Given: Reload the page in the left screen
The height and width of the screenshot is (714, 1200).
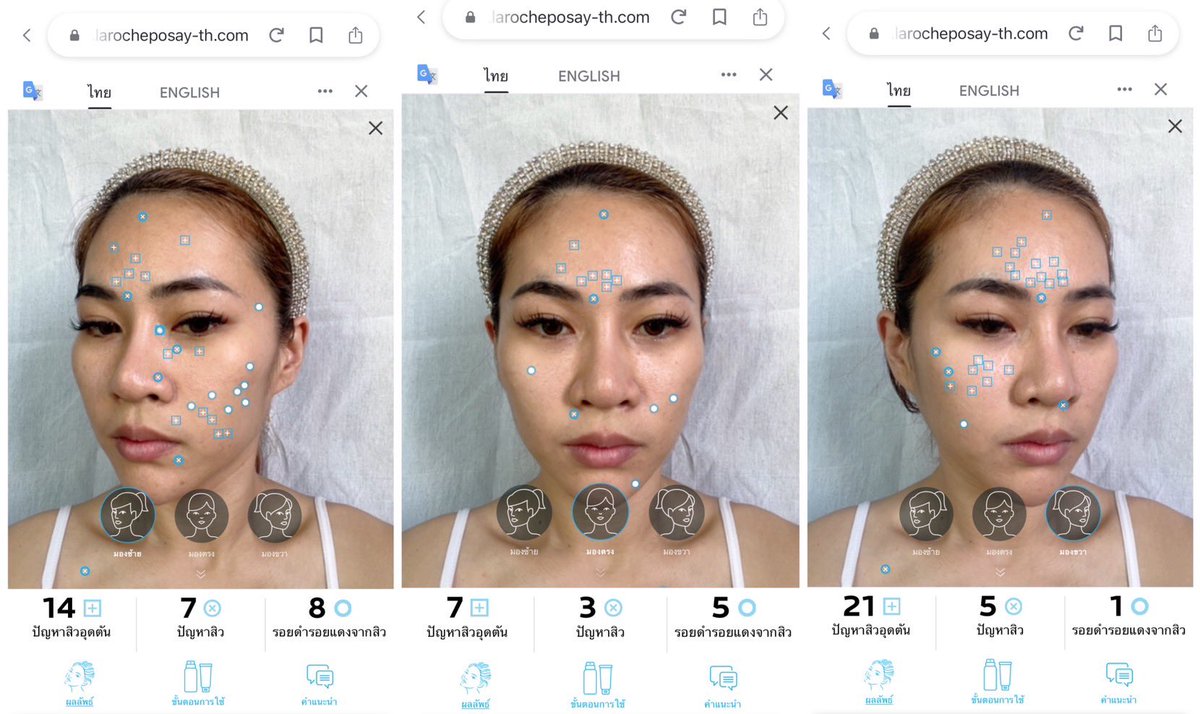Looking at the screenshot, I should pos(277,35).
